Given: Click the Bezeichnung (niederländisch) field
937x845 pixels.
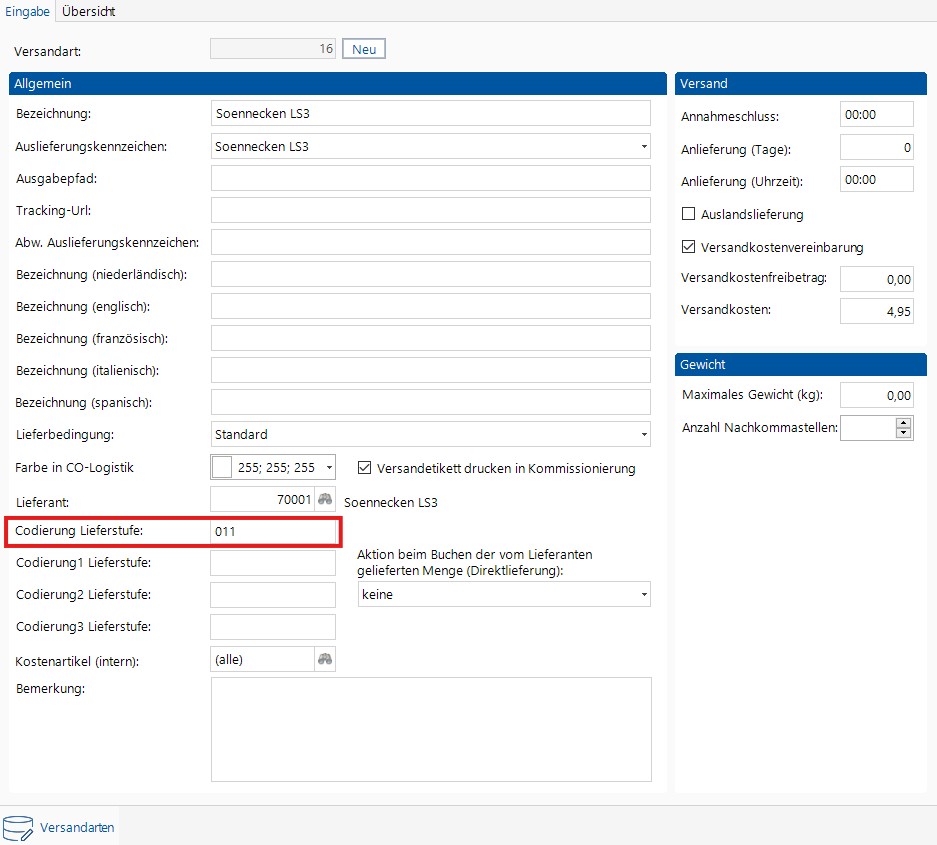Looking at the screenshot, I should (x=430, y=274).
